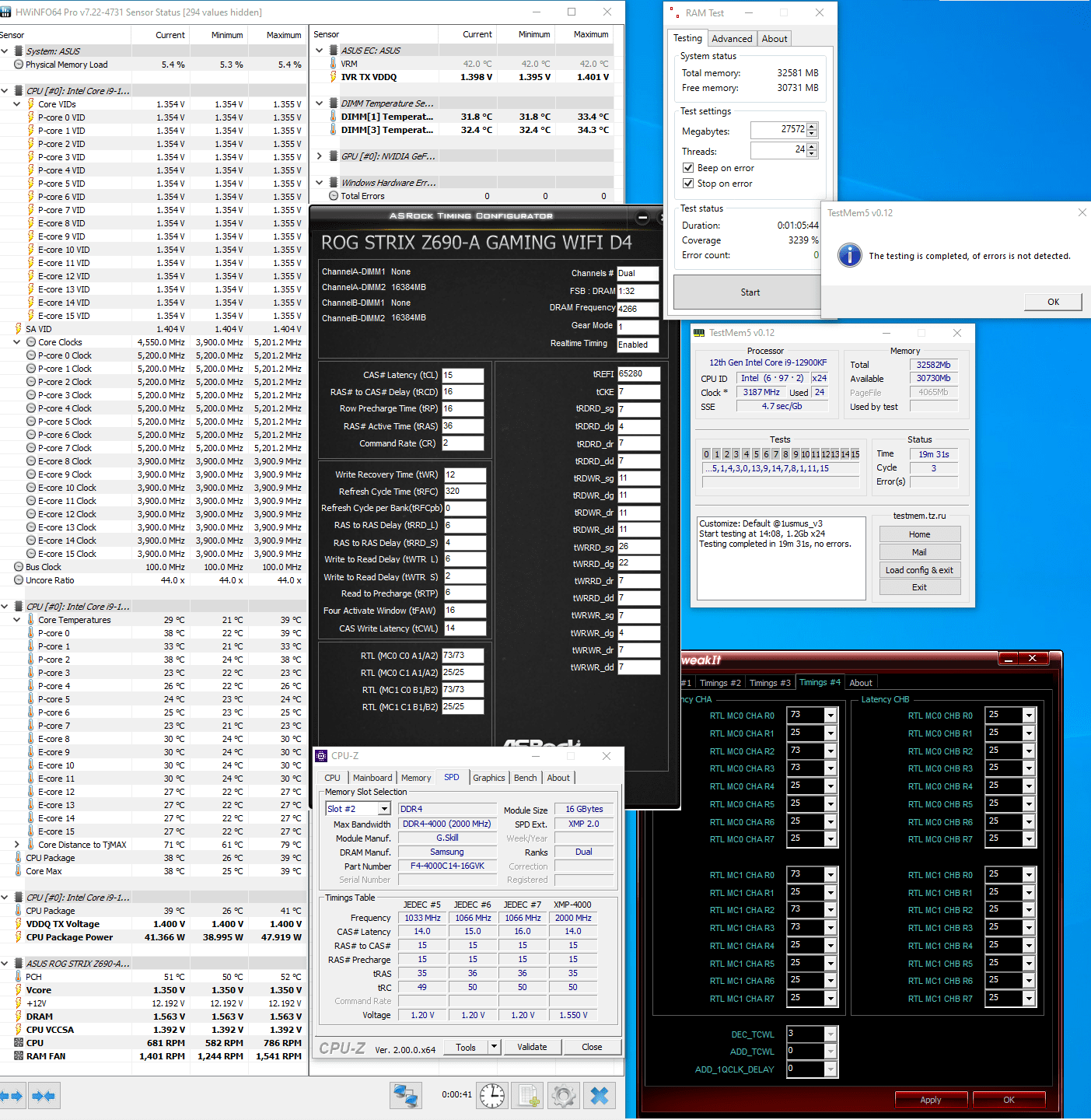Screen dimensions: 1091x1120
Task: Click the Physical Memory Load clock icon
Action: point(19,65)
